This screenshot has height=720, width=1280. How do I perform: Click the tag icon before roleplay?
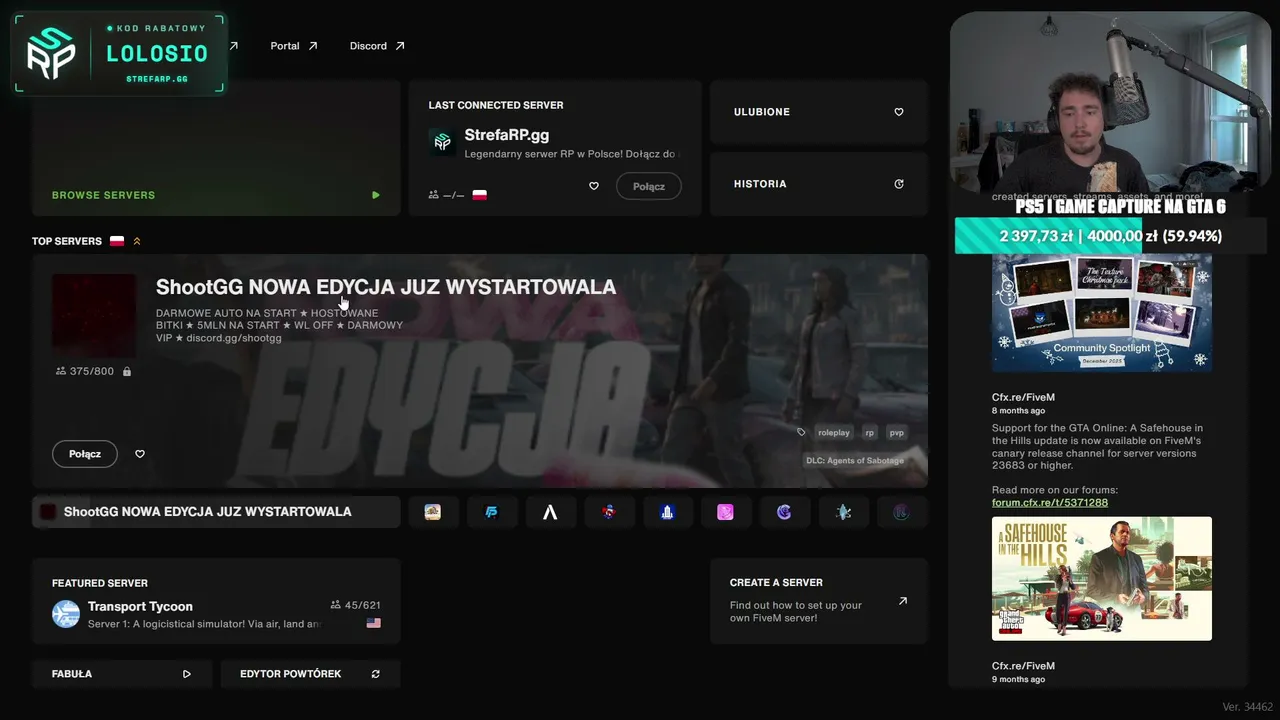(x=801, y=433)
